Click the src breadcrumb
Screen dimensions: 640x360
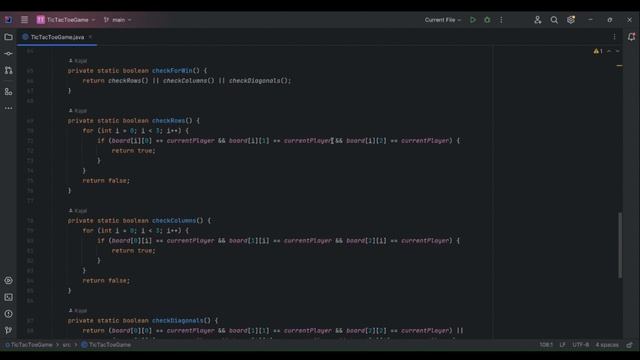click(67, 345)
